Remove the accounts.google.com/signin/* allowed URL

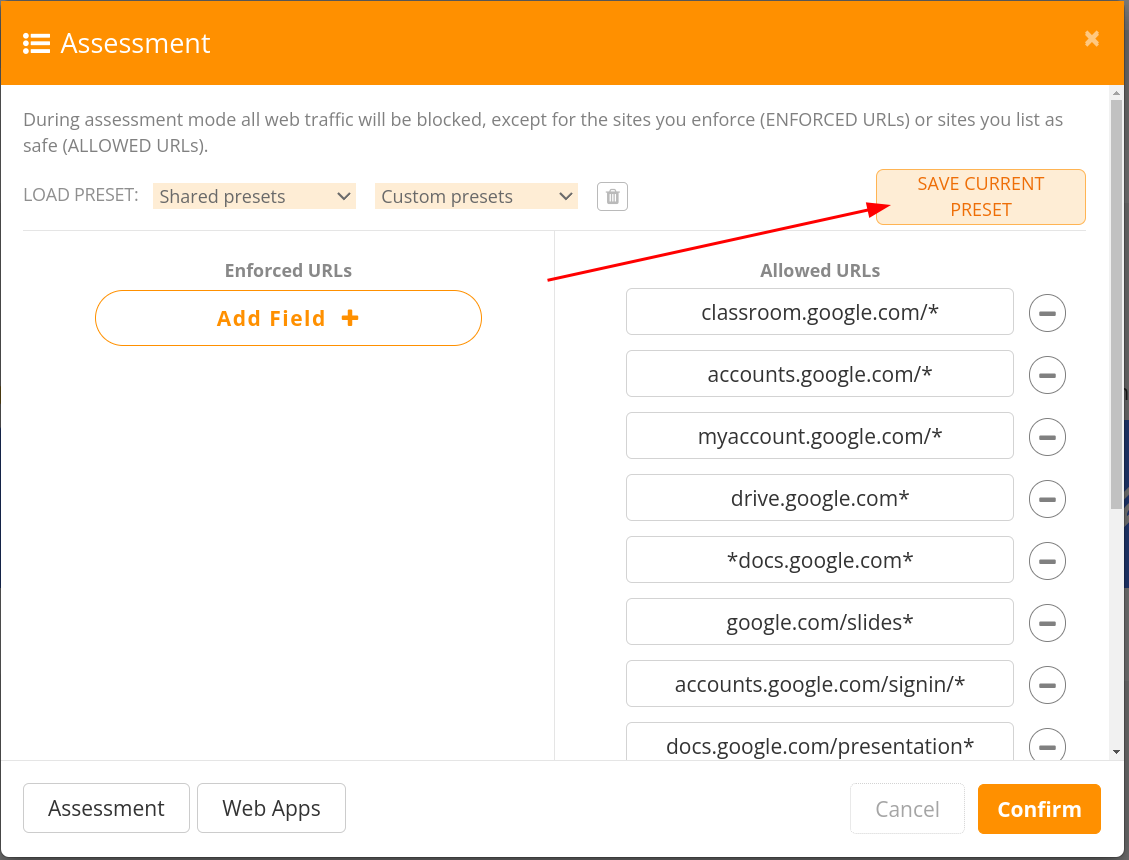coord(1047,685)
